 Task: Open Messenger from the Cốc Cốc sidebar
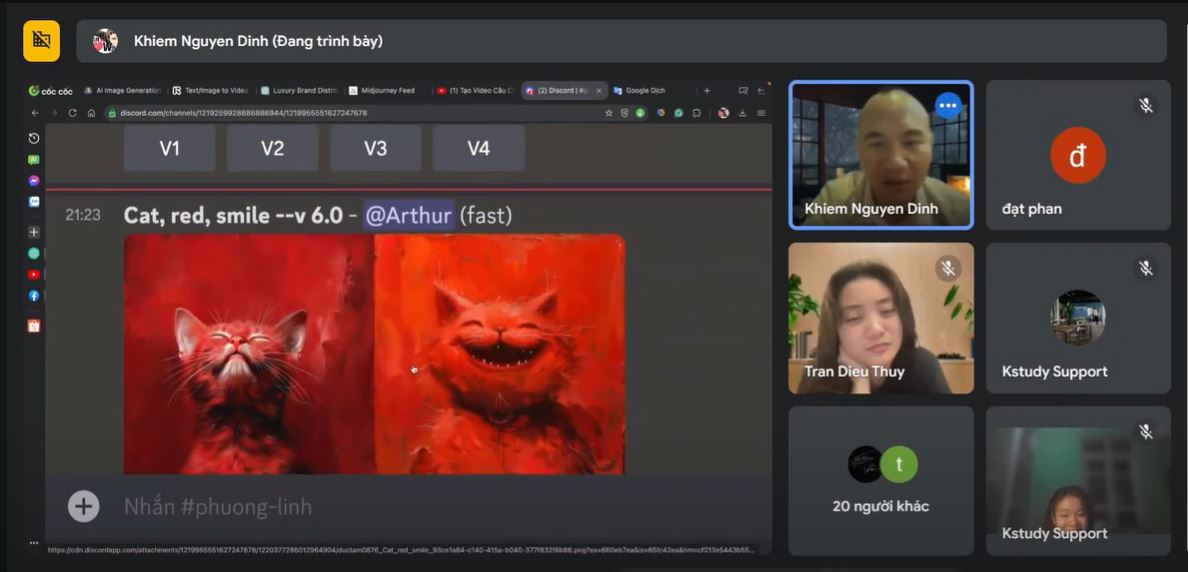point(34,181)
